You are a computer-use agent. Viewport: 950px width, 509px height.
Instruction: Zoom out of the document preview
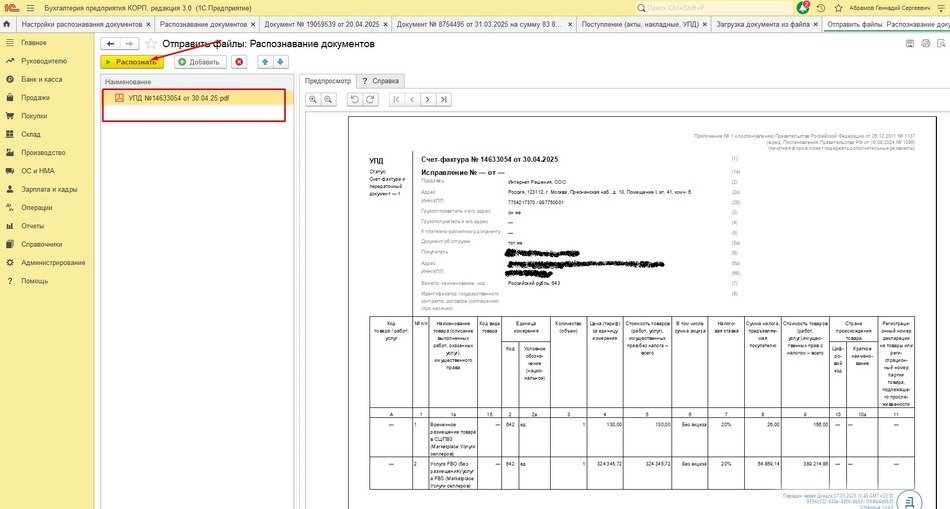328,99
